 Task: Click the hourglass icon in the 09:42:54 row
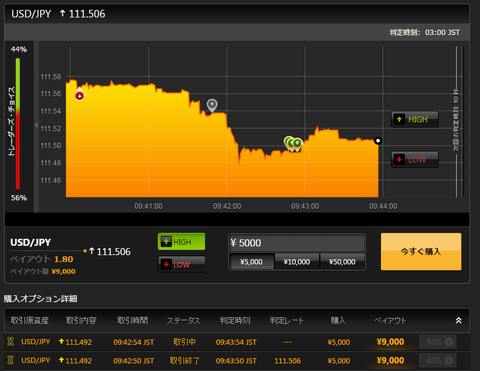[11, 341]
